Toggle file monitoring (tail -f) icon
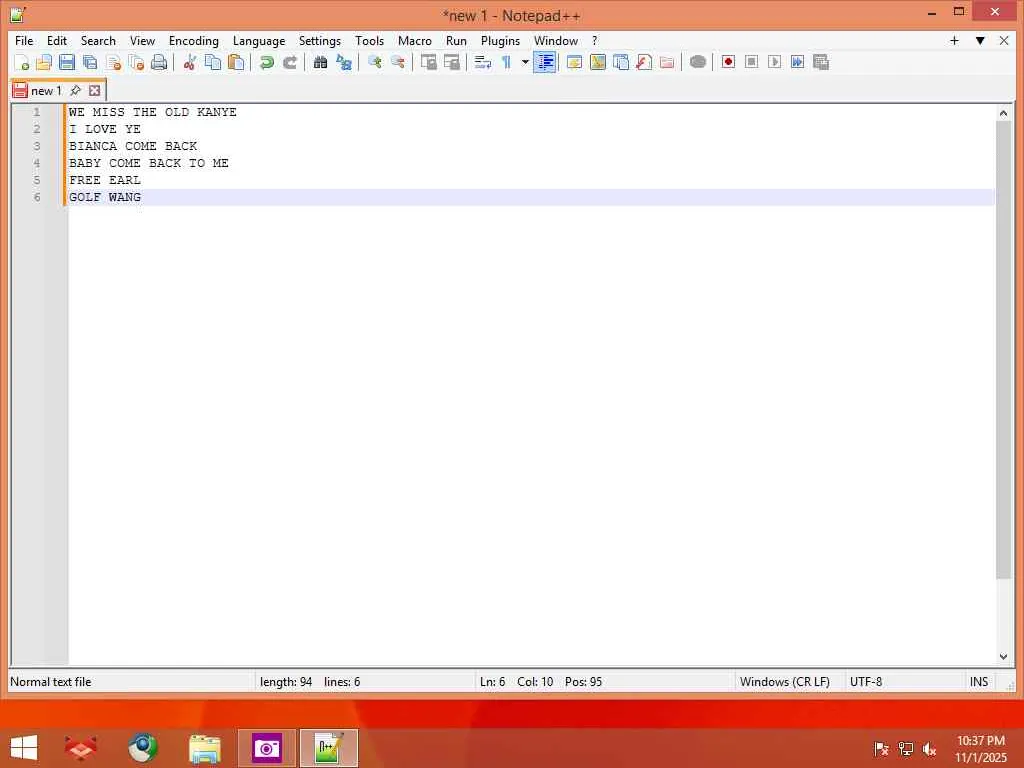This screenshot has height=768, width=1024. 697,62
